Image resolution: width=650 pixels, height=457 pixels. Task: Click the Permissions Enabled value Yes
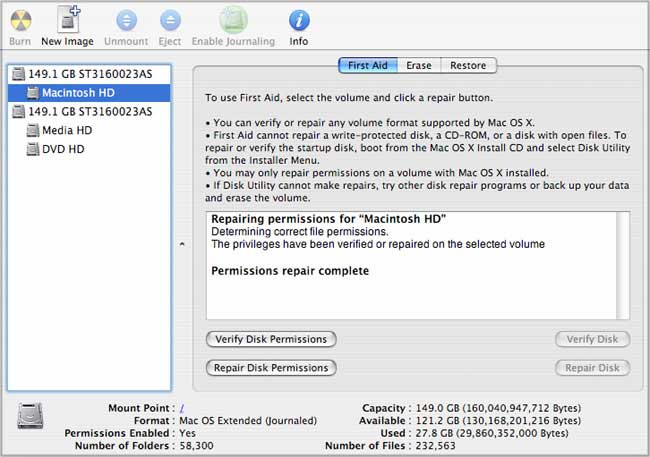[x=187, y=433]
